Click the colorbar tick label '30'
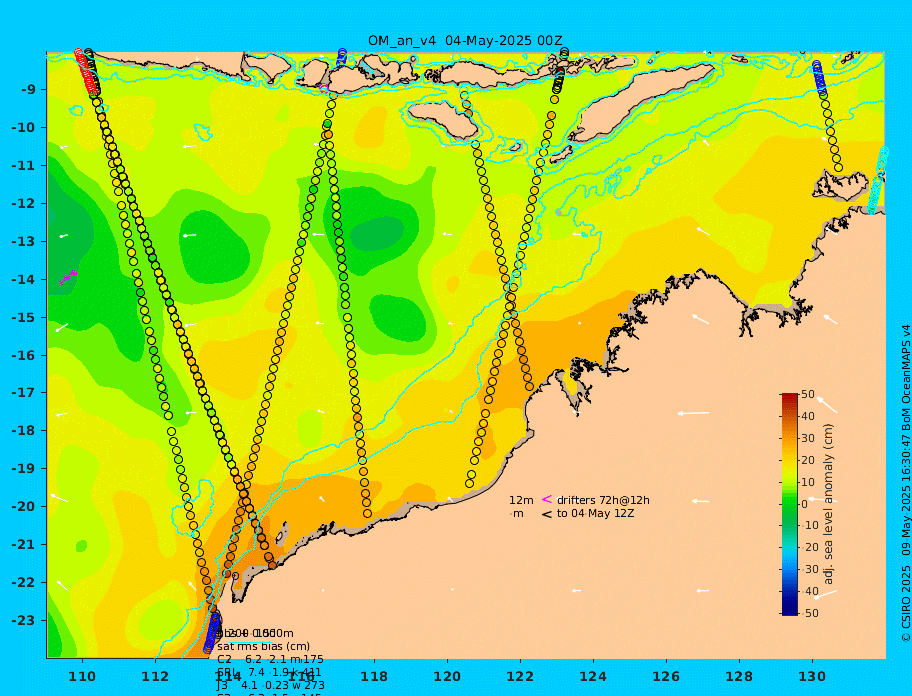Screen dimensions: 912x696 (x=808, y=438)
